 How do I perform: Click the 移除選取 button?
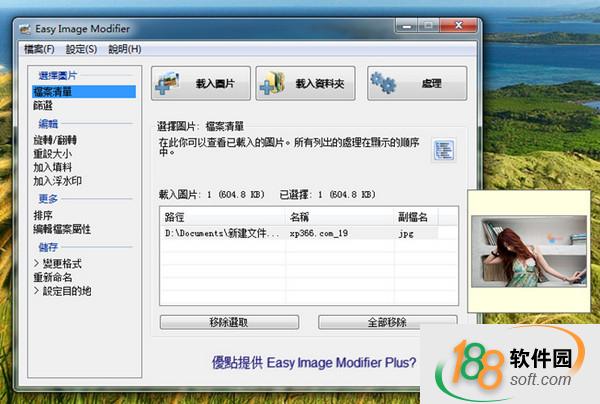tap(229, 322)
